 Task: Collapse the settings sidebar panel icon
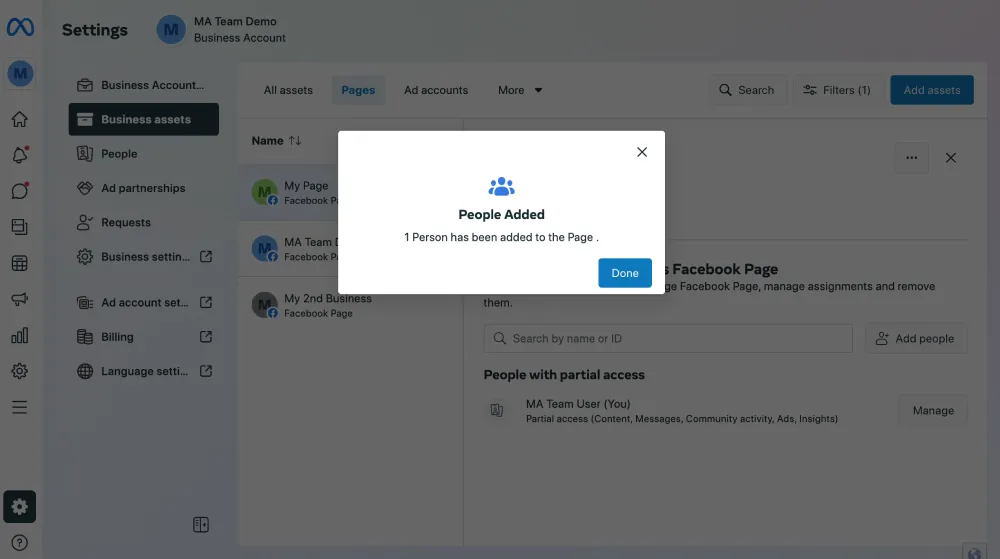[200, 525]
